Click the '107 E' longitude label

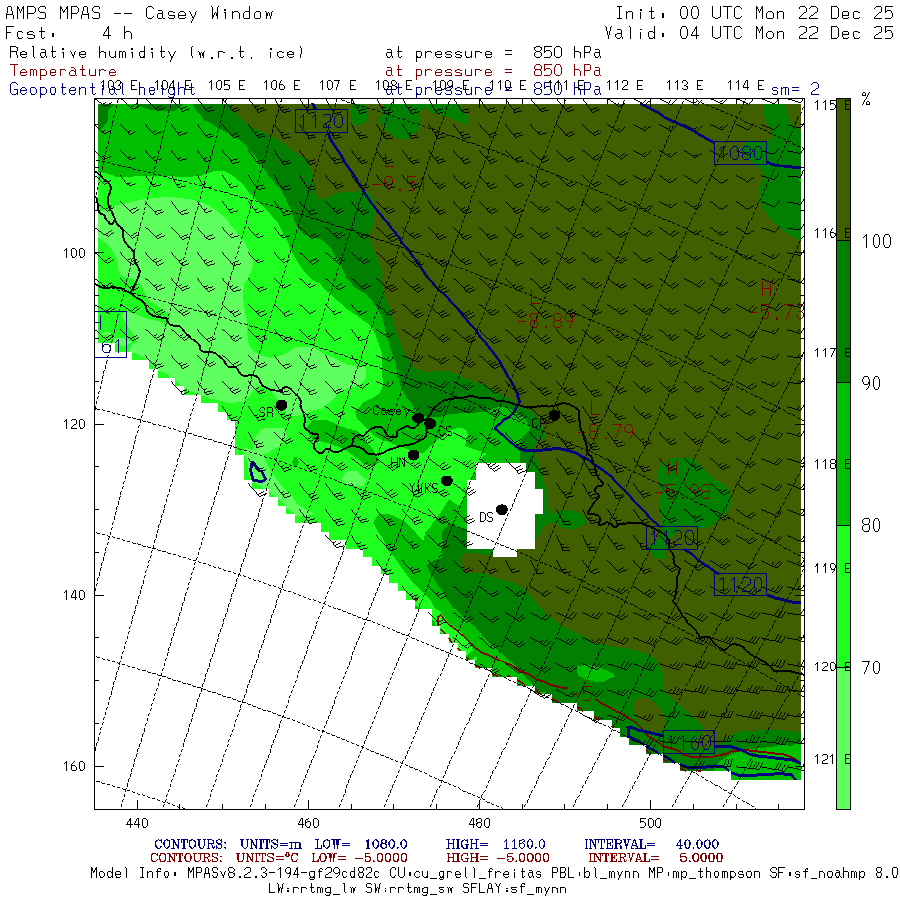pos(338,85)
